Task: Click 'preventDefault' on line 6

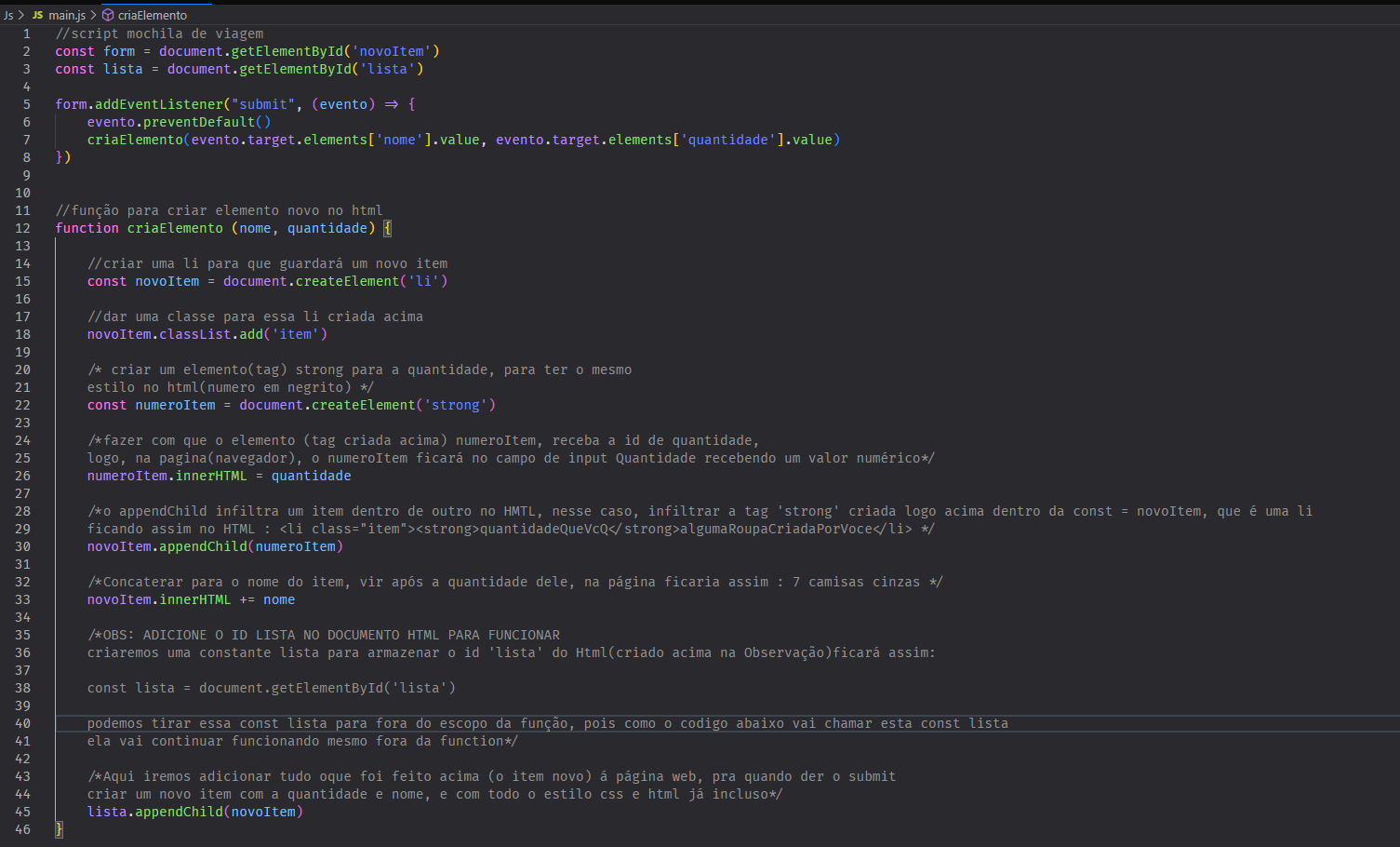Action: click(199, 122)
